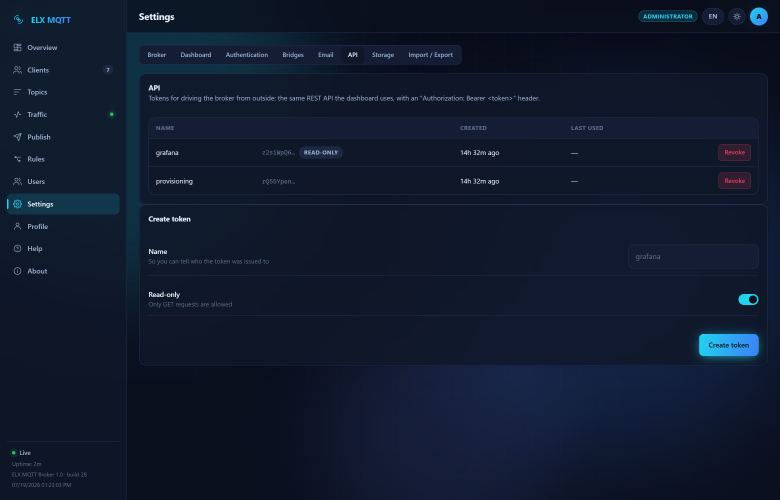Screen dimensions: 780x500
Task: Click the Settings gear icon in sidebar
Action: point(17,204)
